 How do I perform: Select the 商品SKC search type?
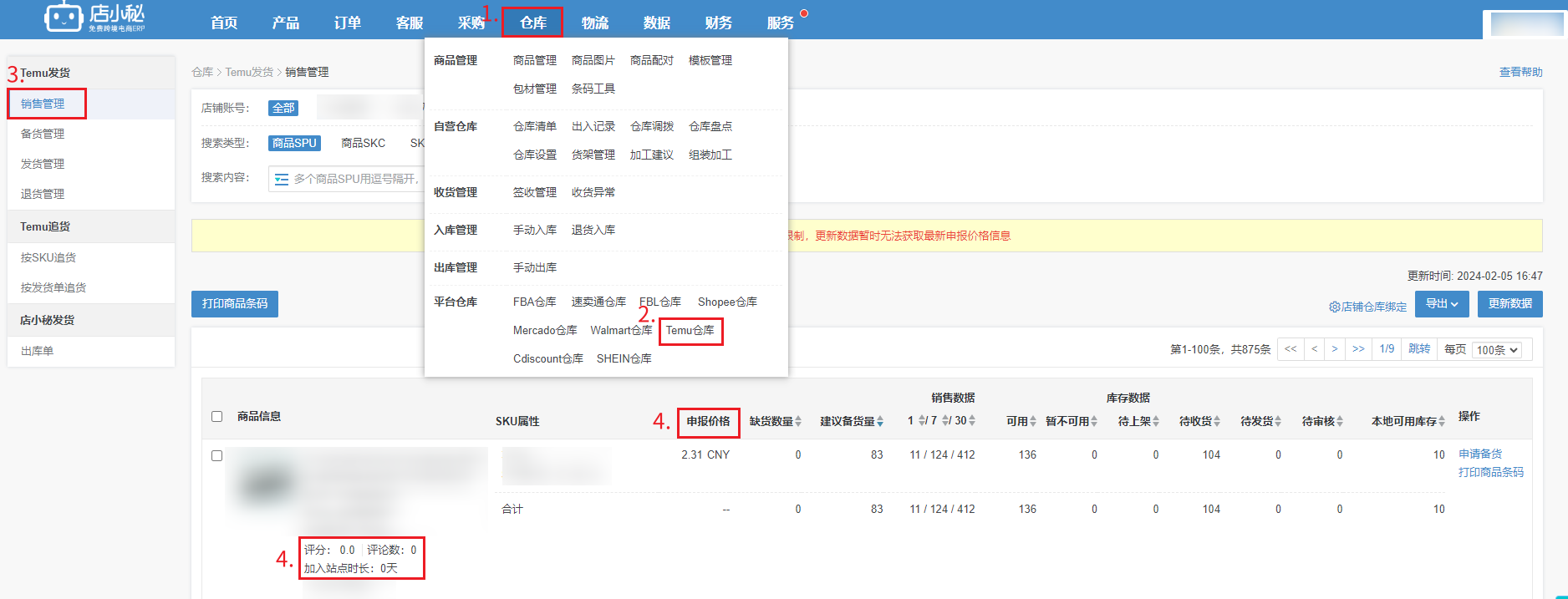point(364,144)
